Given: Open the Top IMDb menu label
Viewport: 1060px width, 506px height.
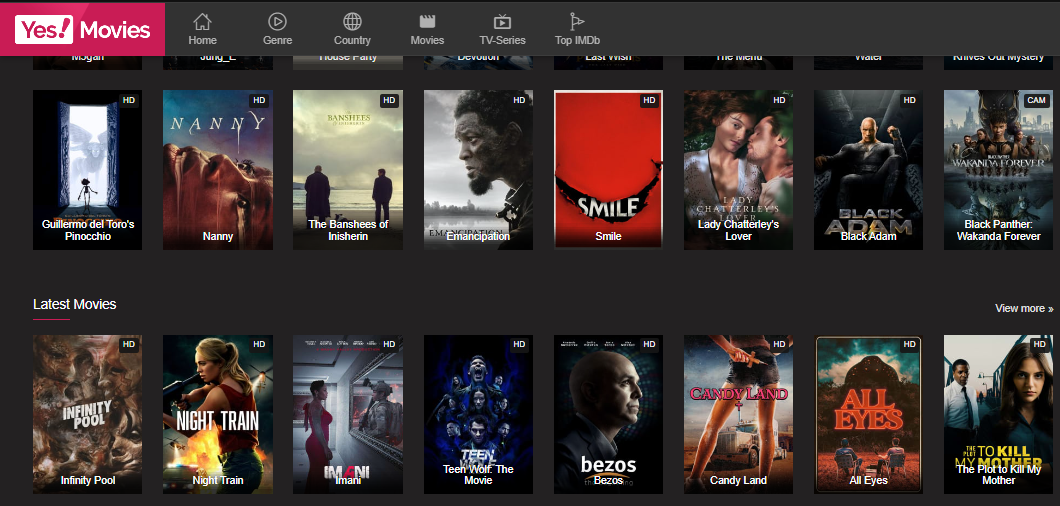Looking at the screenshot, I should click(x=577, y=40).
